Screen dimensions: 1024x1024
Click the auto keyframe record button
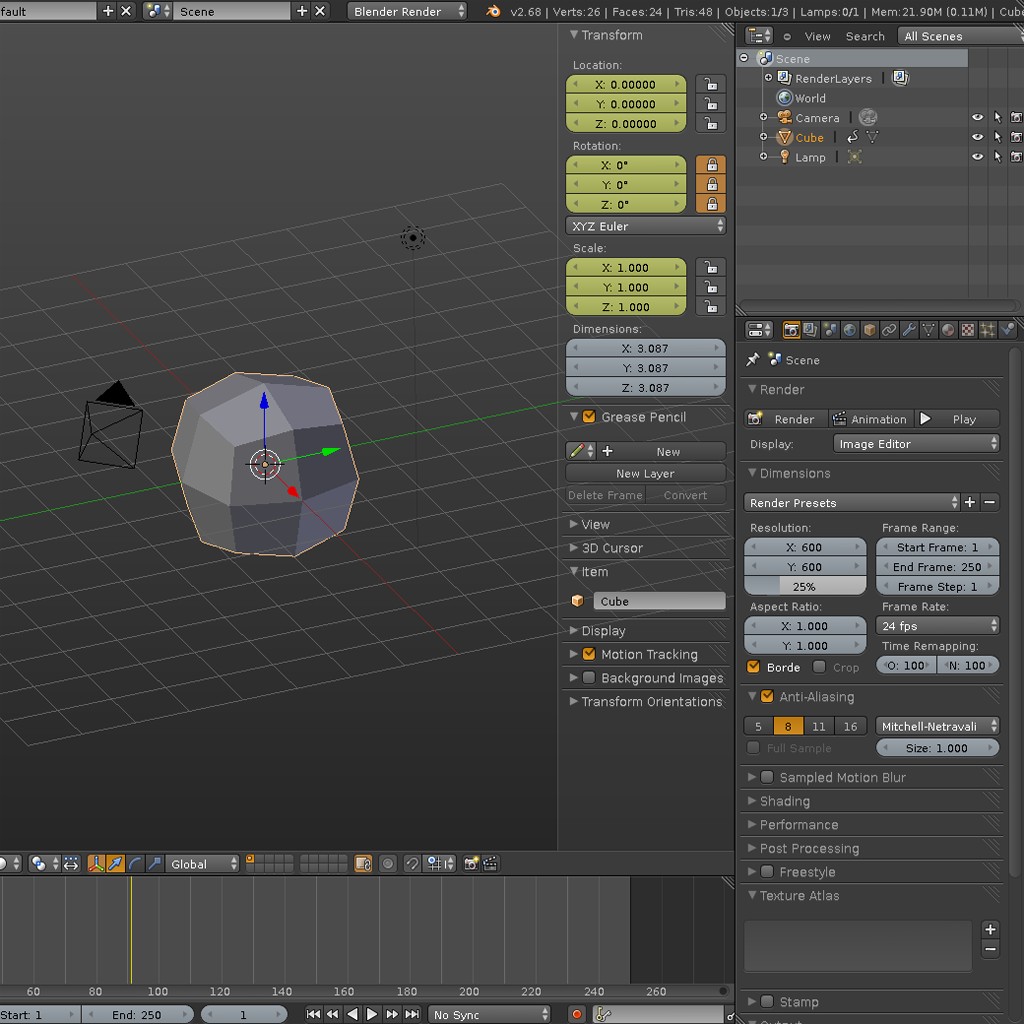pos(576,1014)
